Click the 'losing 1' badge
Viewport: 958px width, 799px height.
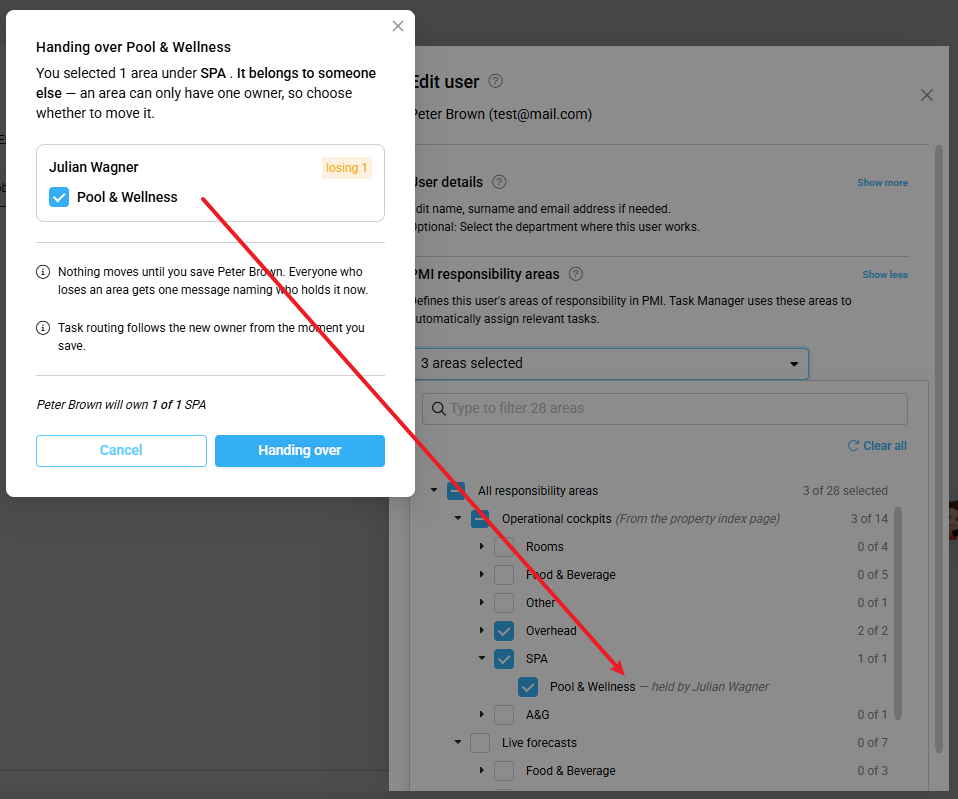coord(346,168)
